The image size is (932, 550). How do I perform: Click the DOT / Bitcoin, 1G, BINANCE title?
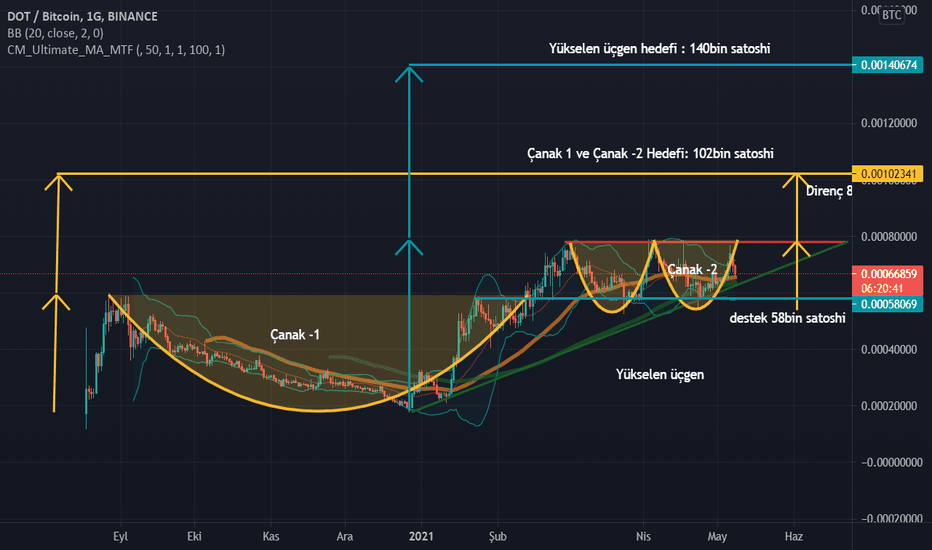[82, 17]
